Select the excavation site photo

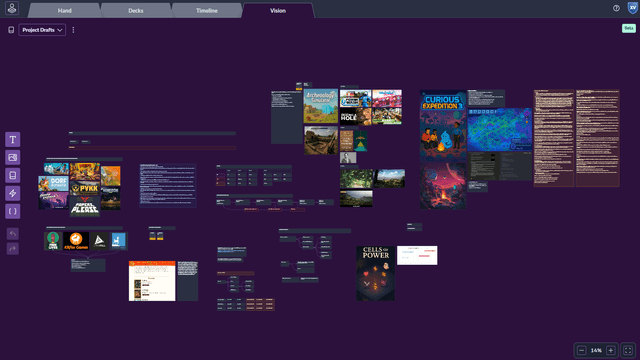[321, 140]
